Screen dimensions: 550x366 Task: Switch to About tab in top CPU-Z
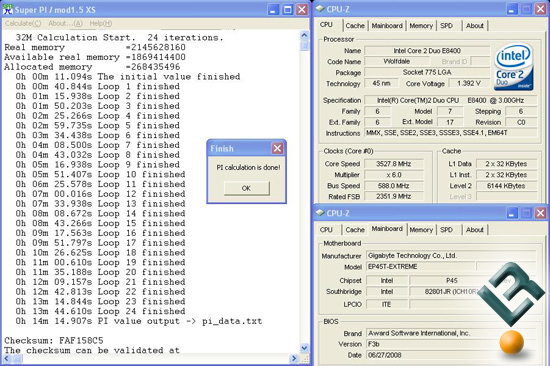pyautogui.click(x=475, y=26)
